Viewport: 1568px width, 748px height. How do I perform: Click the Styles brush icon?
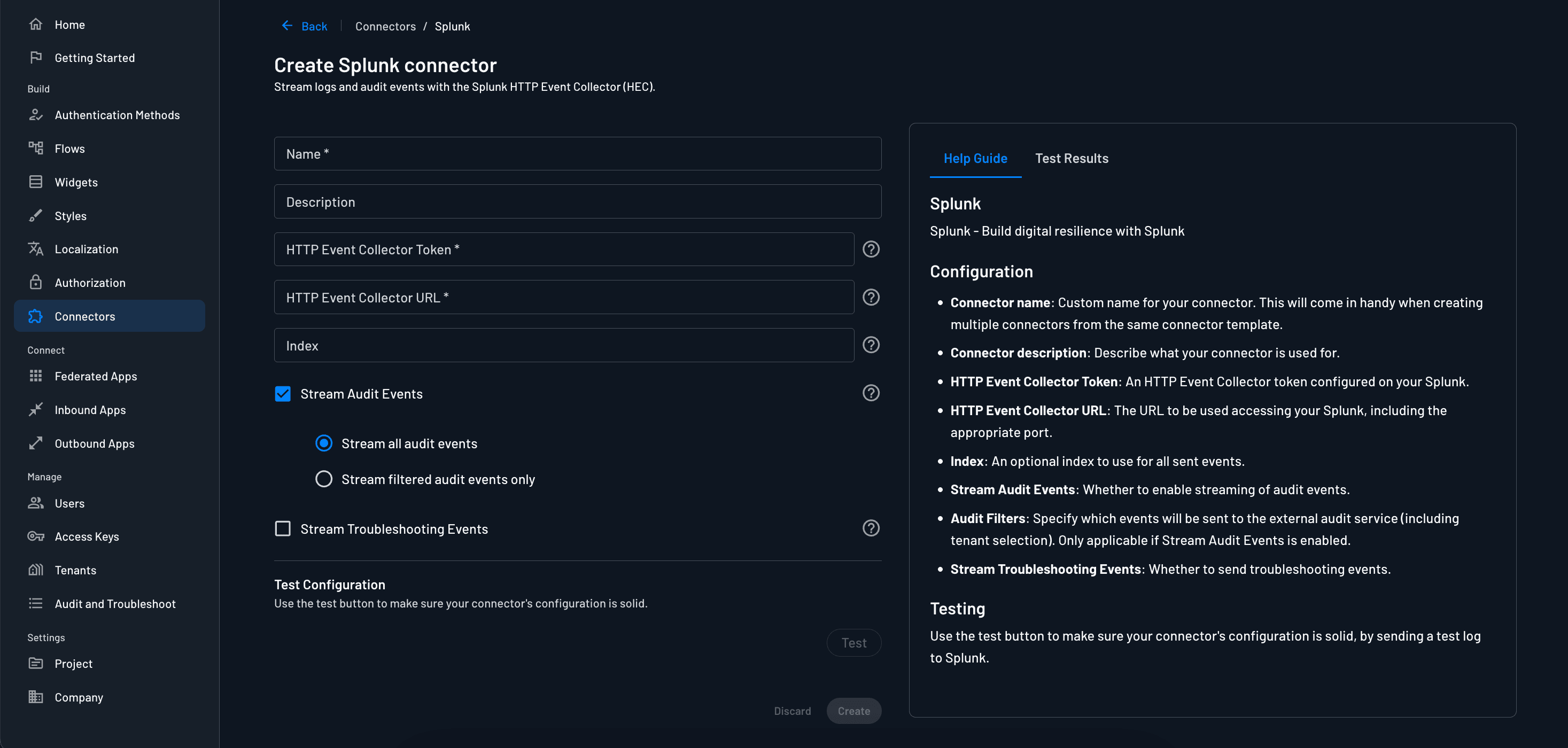tap(35, 215)
